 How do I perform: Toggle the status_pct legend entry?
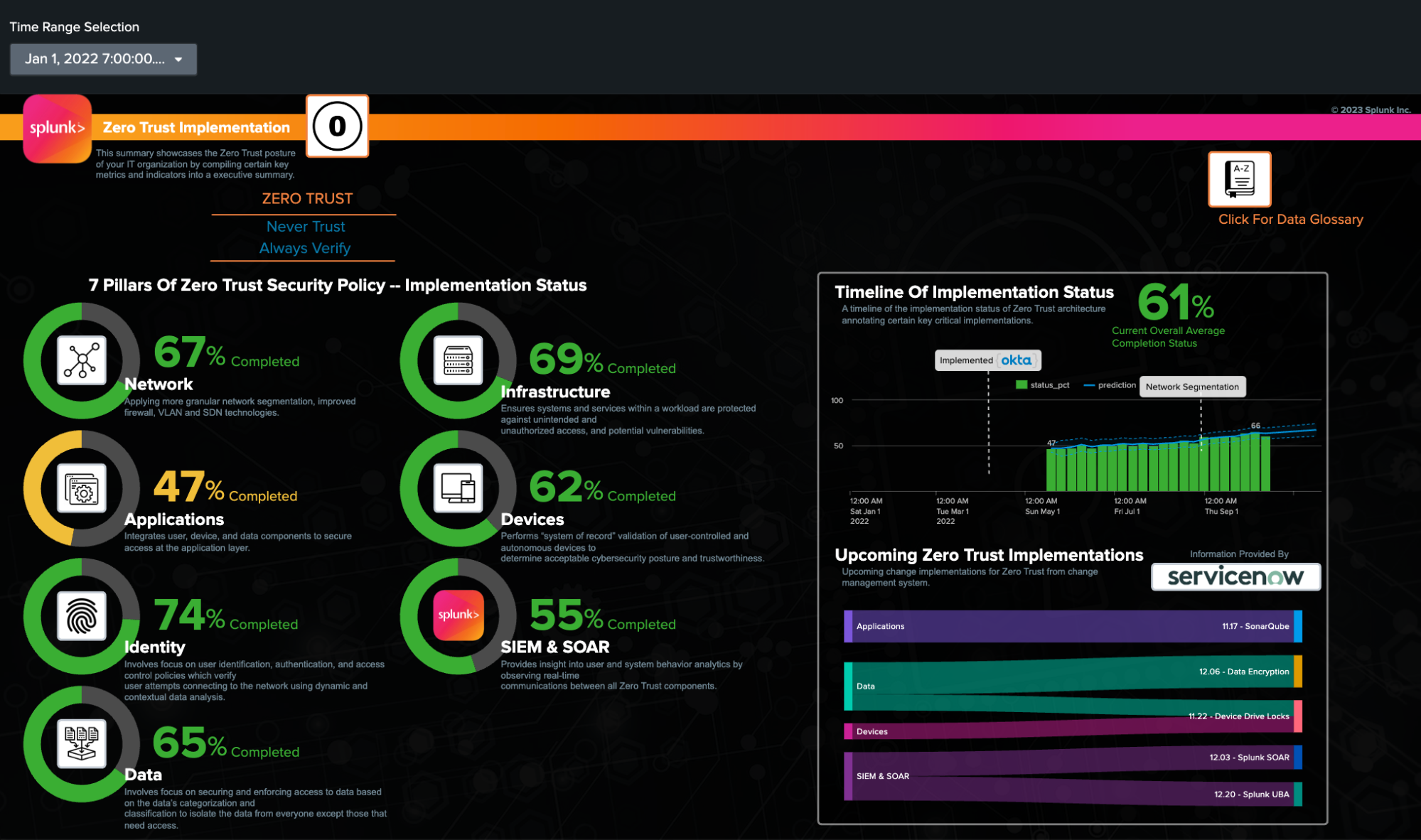click(x=1042, y=385)
